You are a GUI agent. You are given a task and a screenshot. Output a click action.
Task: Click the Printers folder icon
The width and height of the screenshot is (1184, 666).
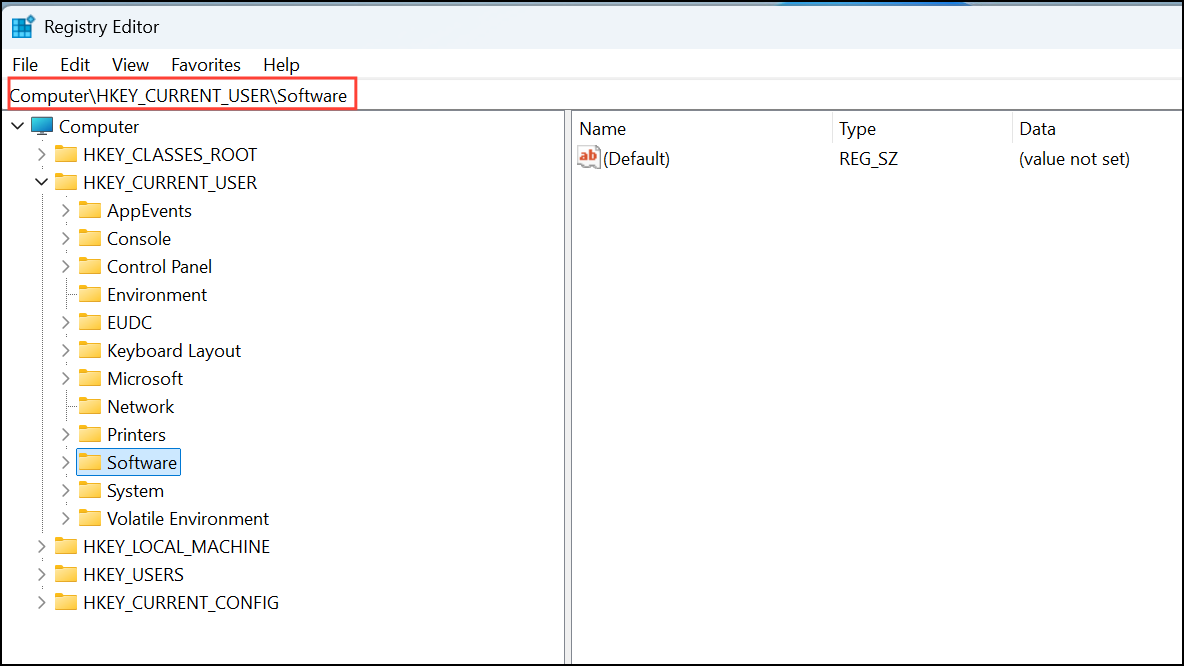tap(90, 433)
